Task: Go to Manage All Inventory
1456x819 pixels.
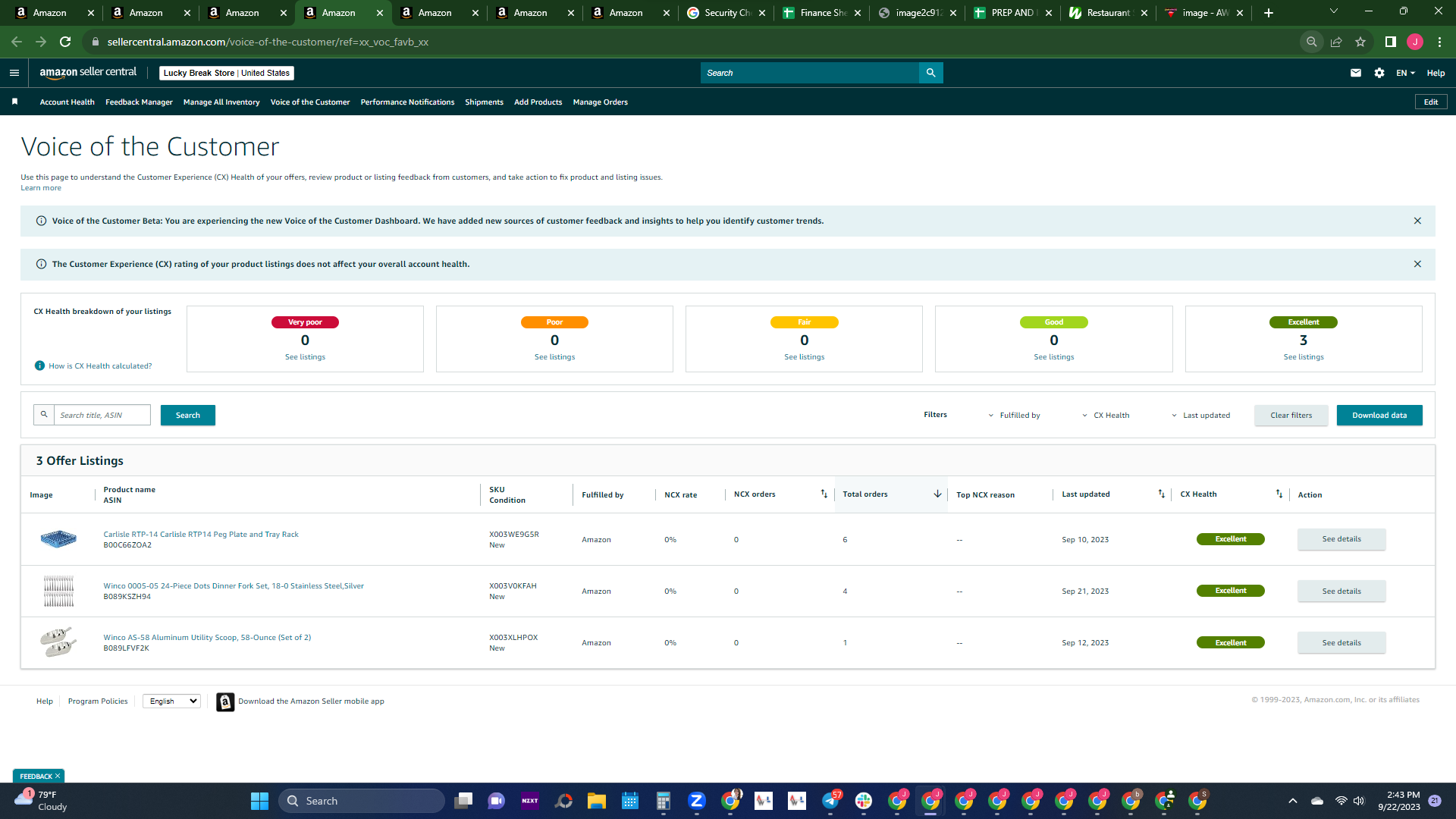Action: [x=221, y=102]
